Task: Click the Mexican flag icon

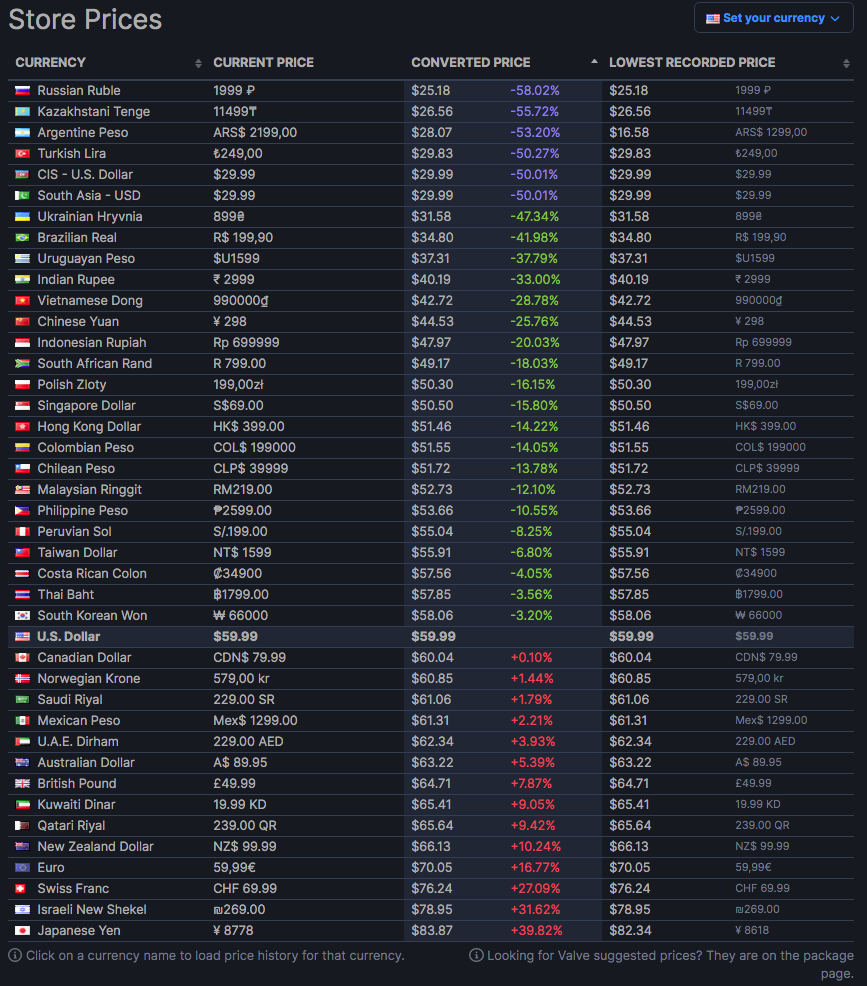Action: tap(23, 721)
